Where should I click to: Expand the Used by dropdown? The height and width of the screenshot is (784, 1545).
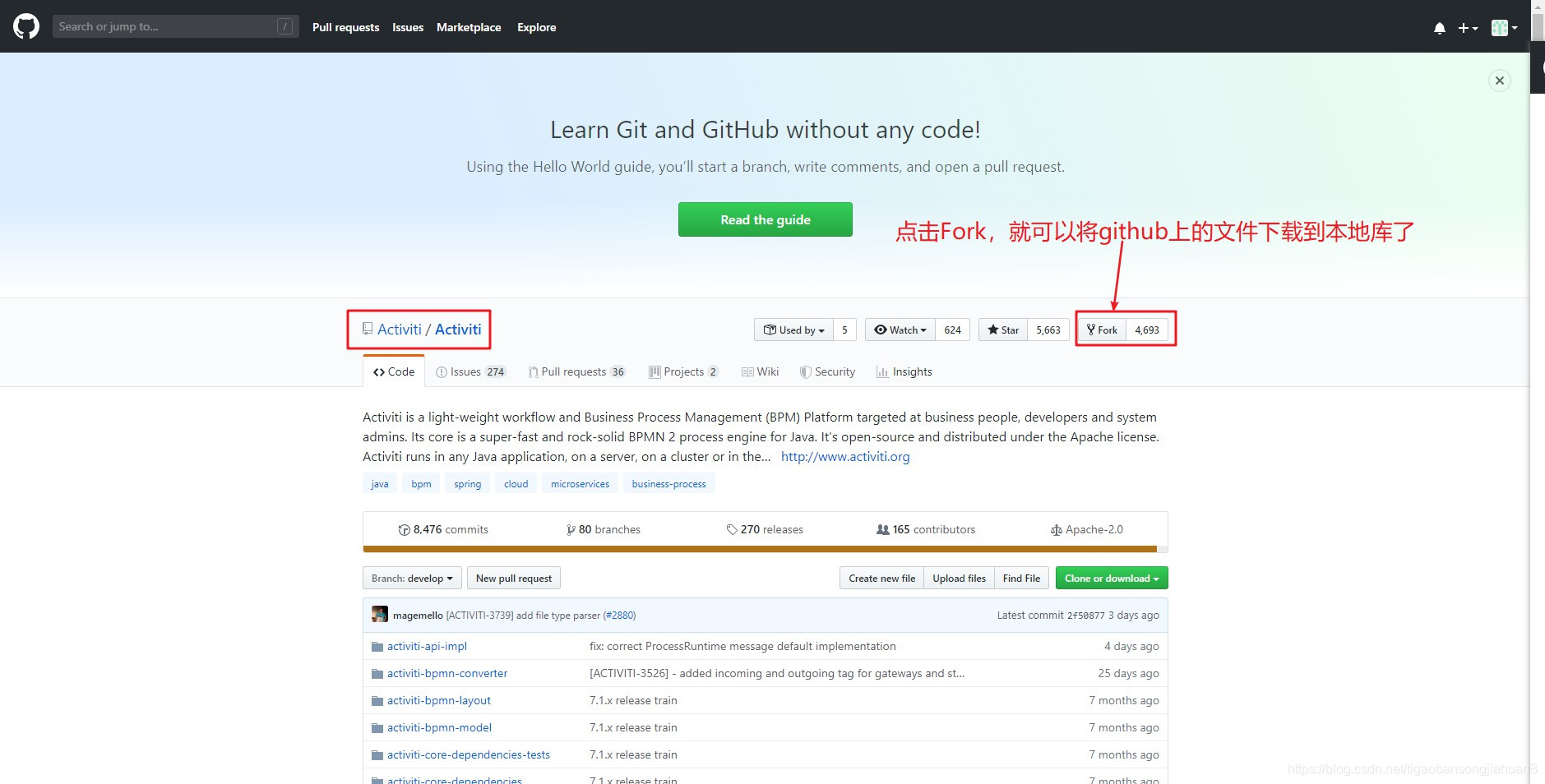point(793,330)
